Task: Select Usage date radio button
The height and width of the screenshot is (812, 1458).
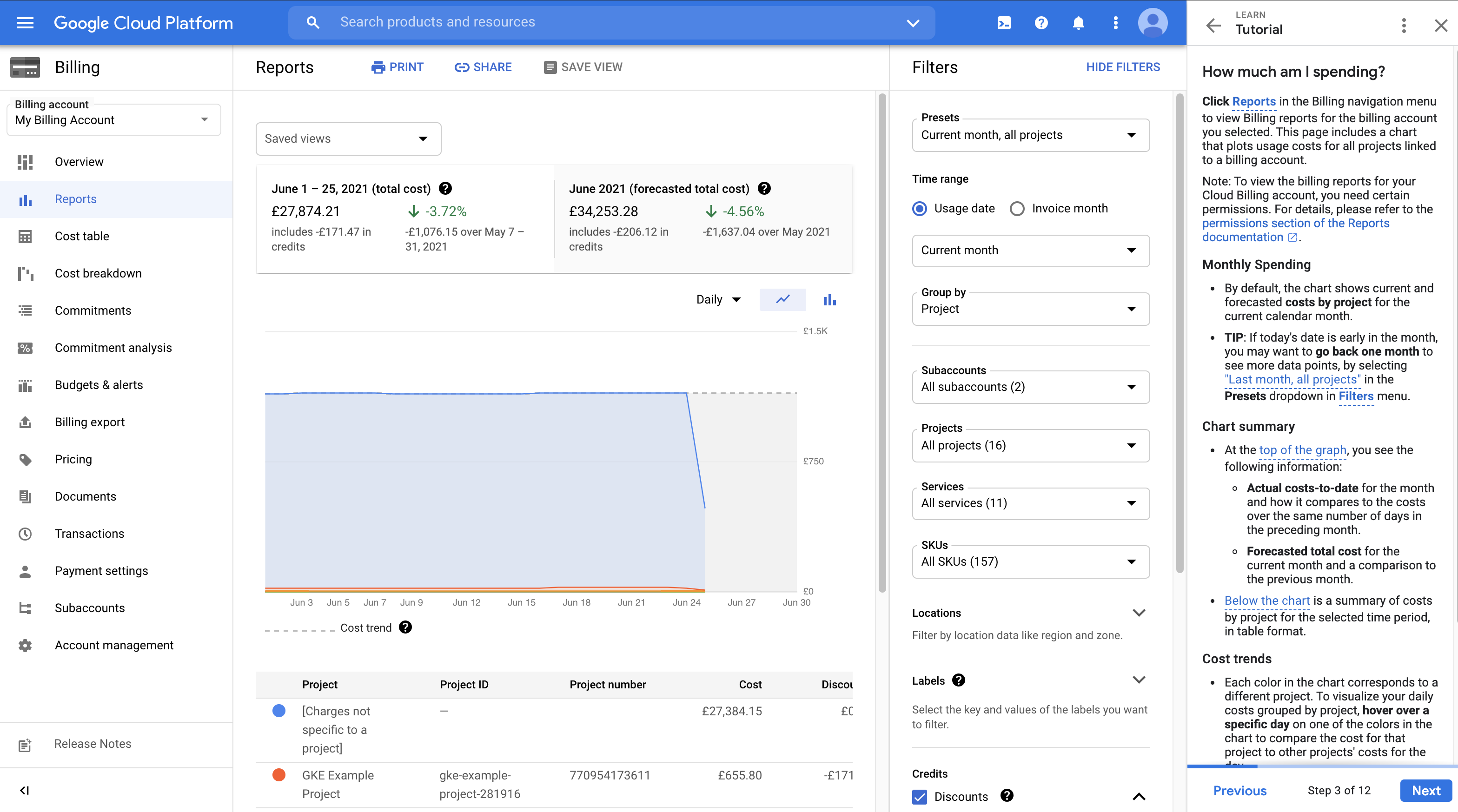Action: pos(920,208)
